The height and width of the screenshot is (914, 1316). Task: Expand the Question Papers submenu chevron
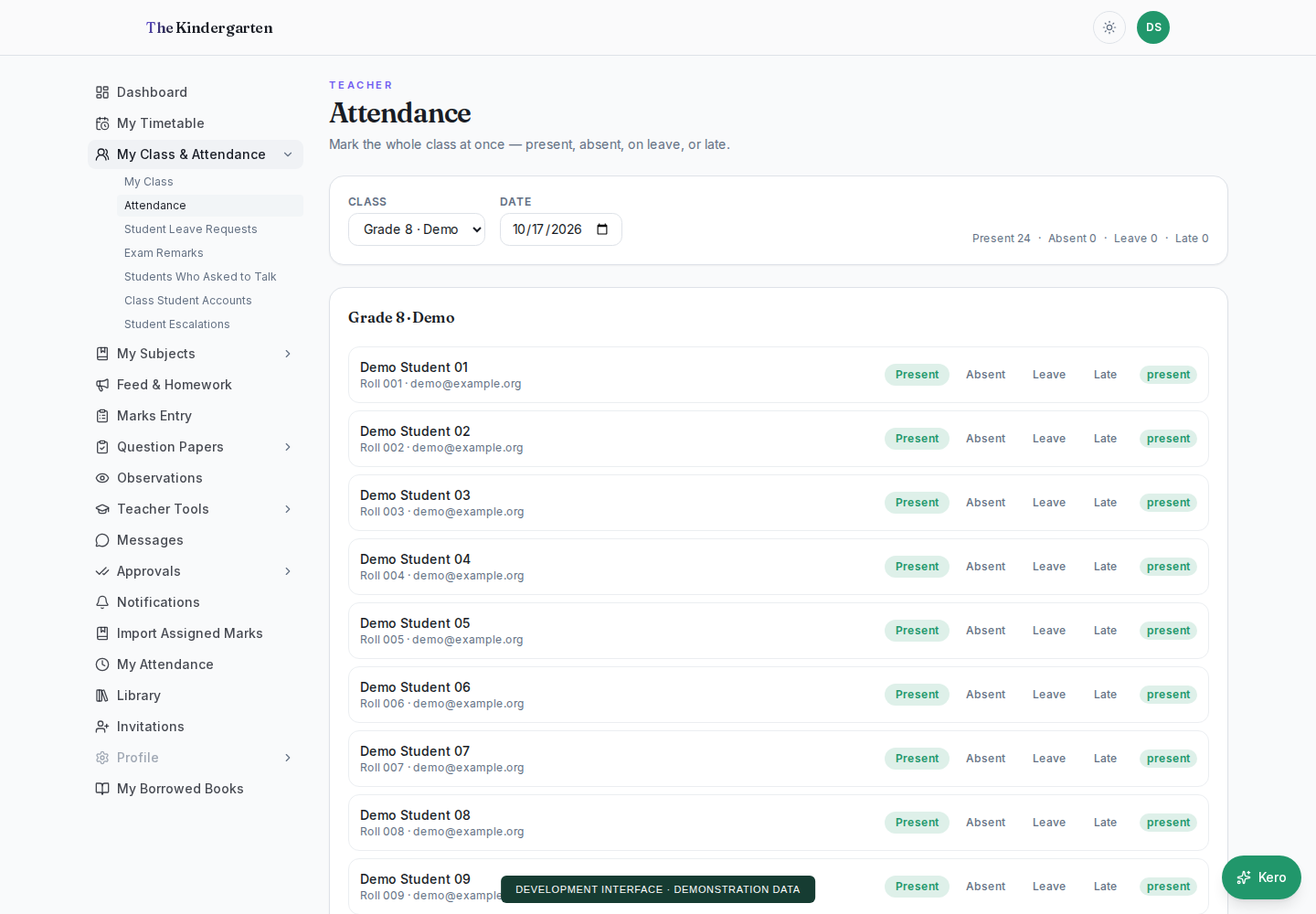point(288,447)
